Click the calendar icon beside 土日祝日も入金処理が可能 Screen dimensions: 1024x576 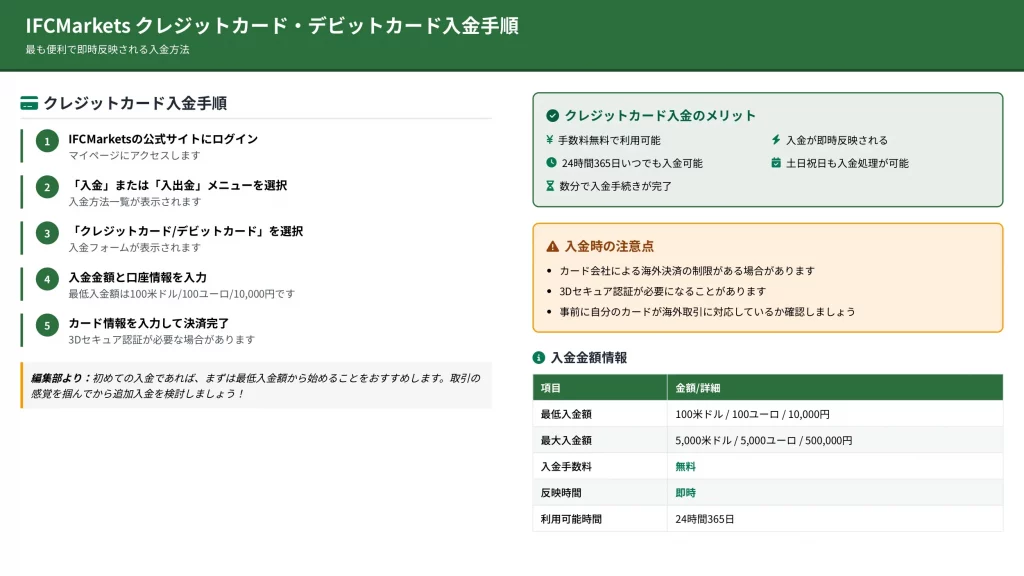coord(776,163)
